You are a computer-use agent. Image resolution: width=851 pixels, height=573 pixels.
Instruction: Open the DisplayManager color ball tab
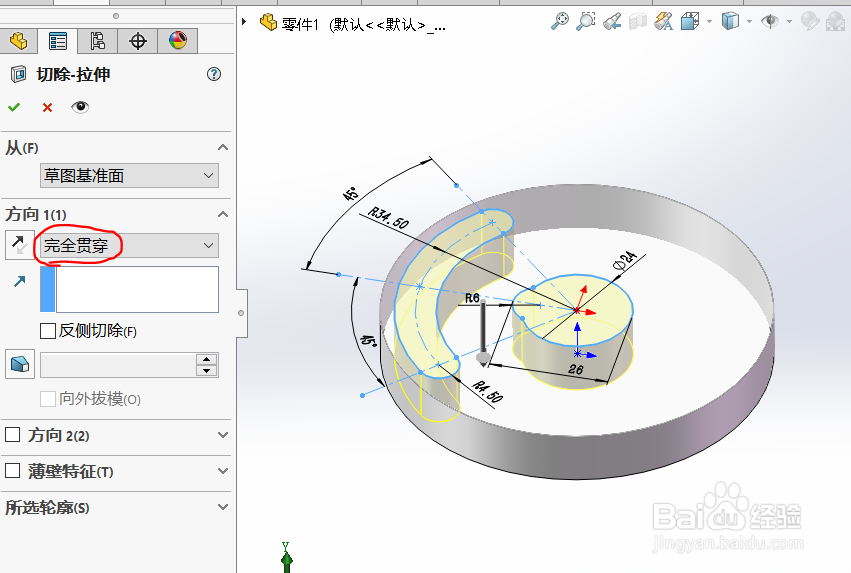[177, 41]
